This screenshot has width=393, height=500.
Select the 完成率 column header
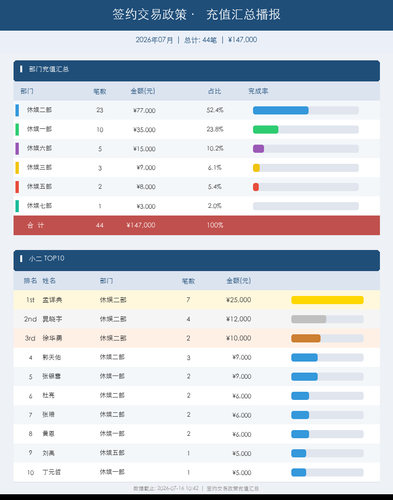point(258,91)
